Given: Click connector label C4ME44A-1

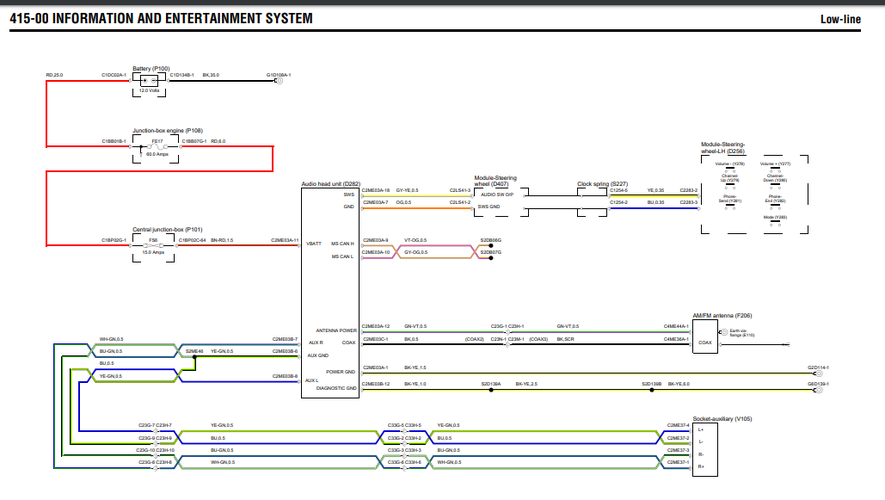Looking at the screenshot, I should click(676, 326).
